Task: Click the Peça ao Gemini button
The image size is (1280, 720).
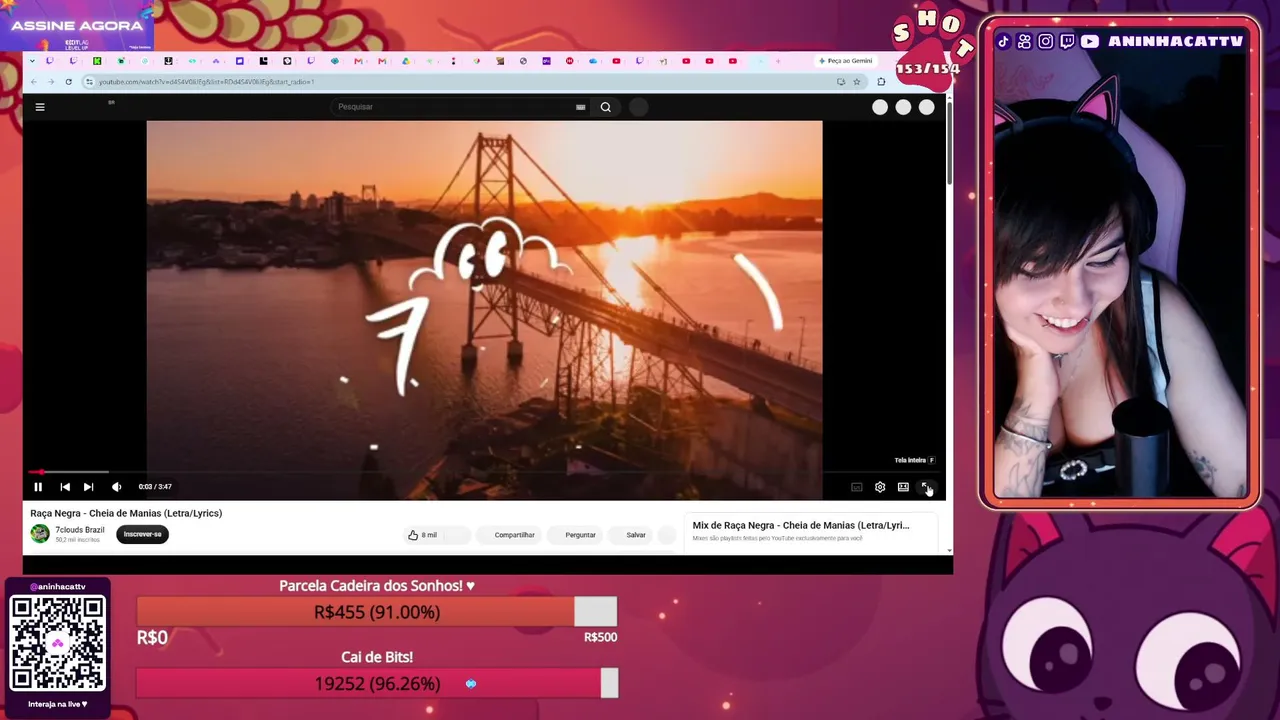Action: [x=846, y=61]
